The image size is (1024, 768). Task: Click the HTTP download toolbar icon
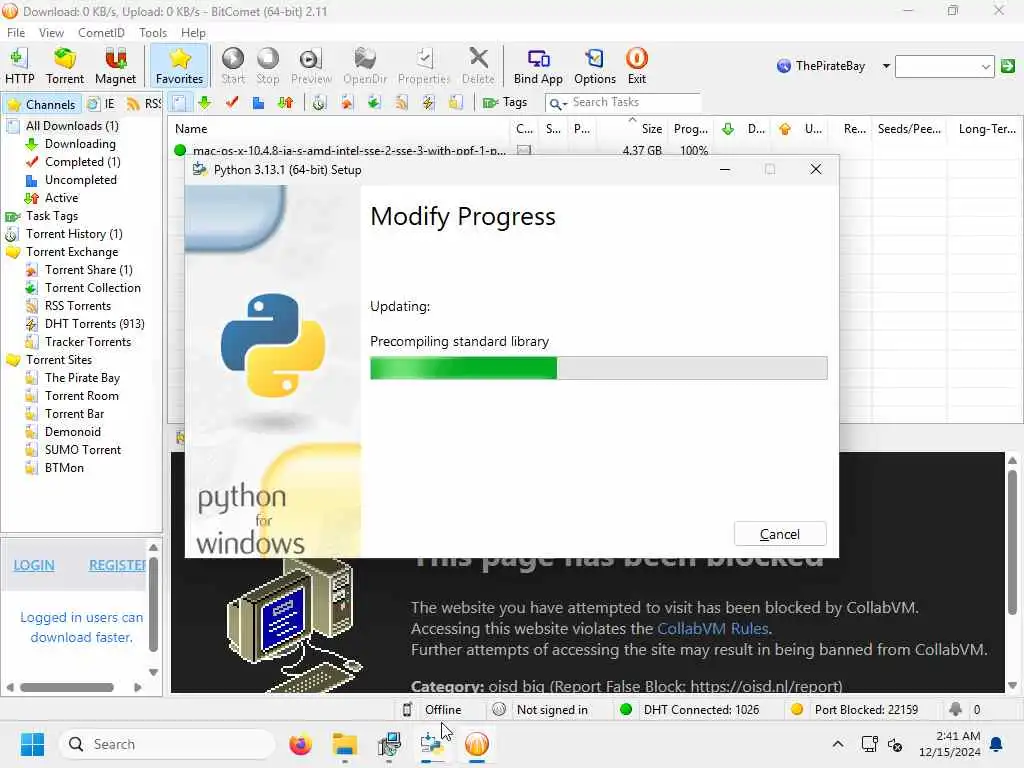click(19, 66)
